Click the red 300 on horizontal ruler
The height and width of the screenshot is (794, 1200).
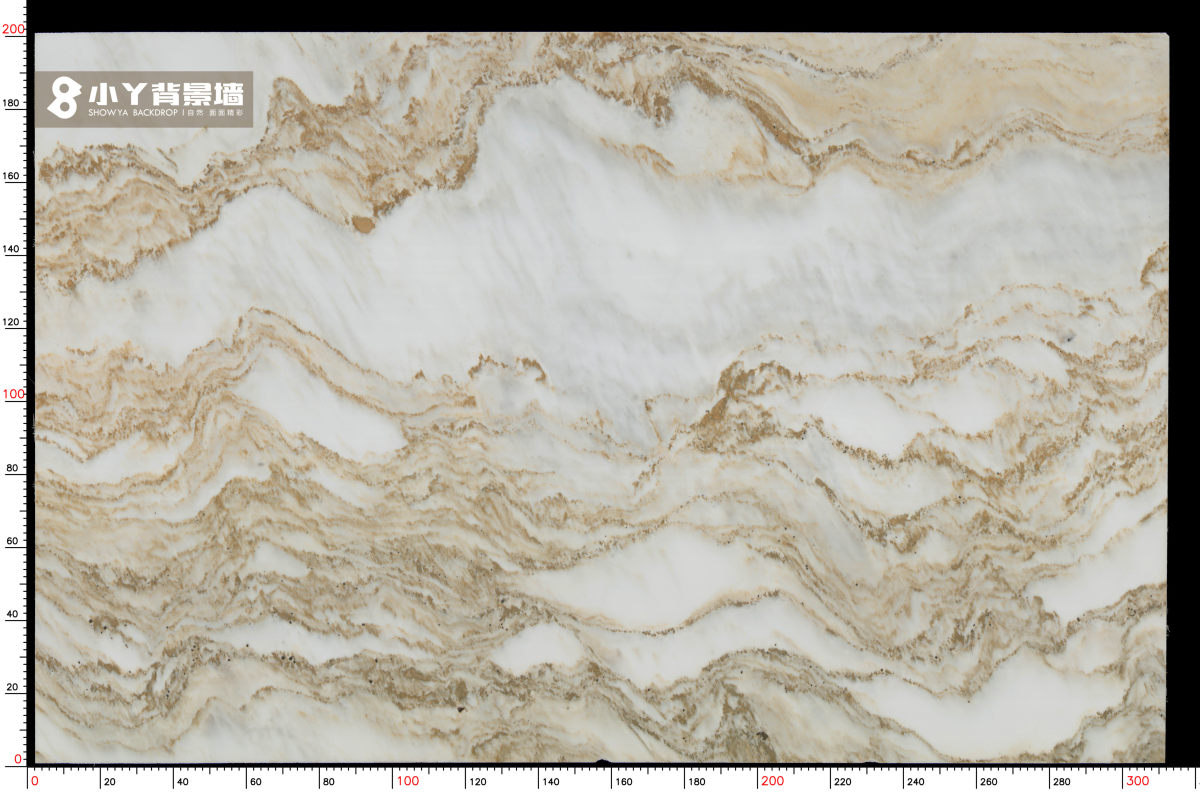1136,781
